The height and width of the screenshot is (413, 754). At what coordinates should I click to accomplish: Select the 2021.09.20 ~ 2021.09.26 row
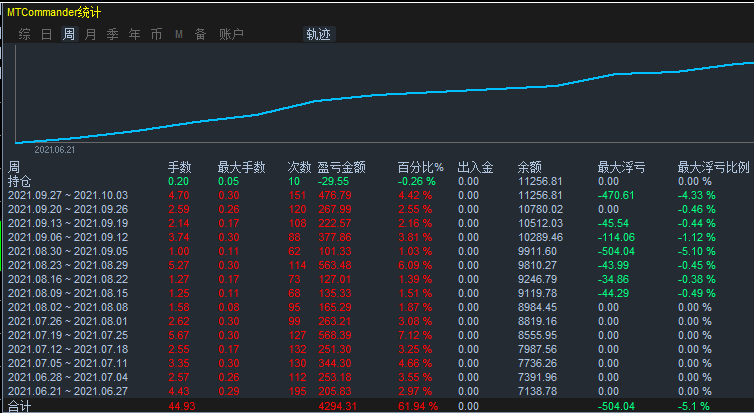(377, 209)
